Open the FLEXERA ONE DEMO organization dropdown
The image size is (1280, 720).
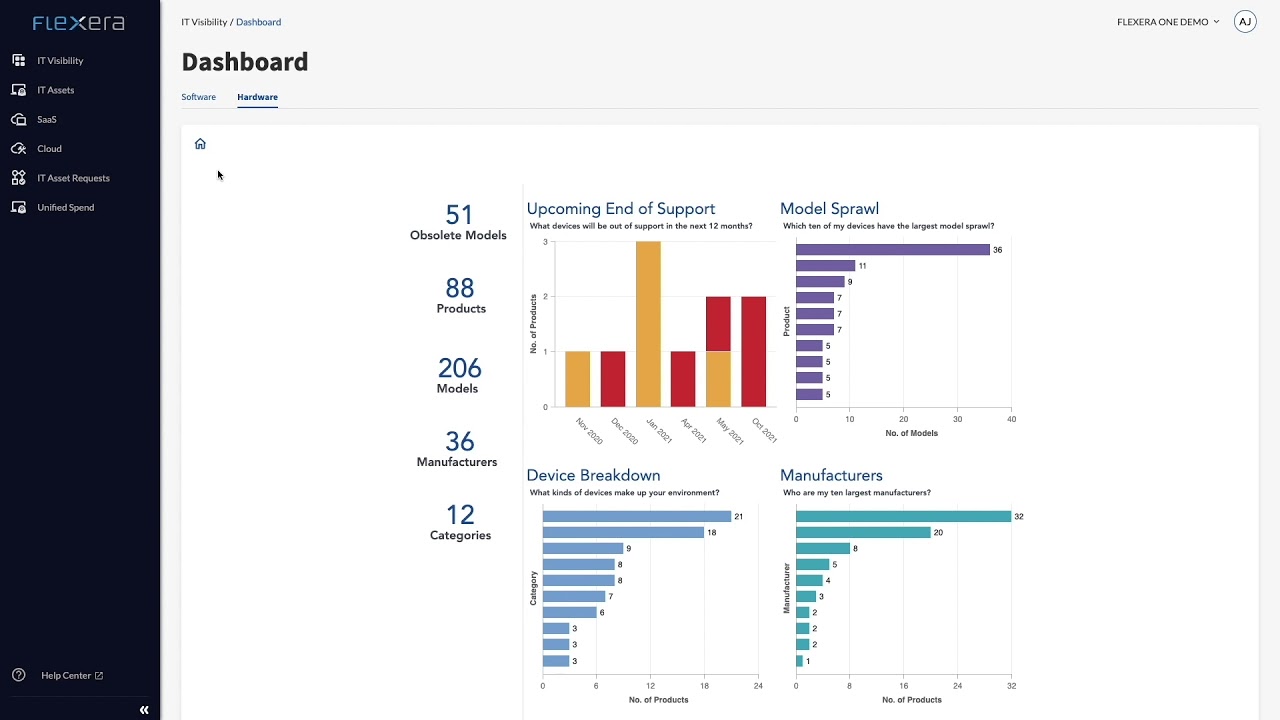1168,22
